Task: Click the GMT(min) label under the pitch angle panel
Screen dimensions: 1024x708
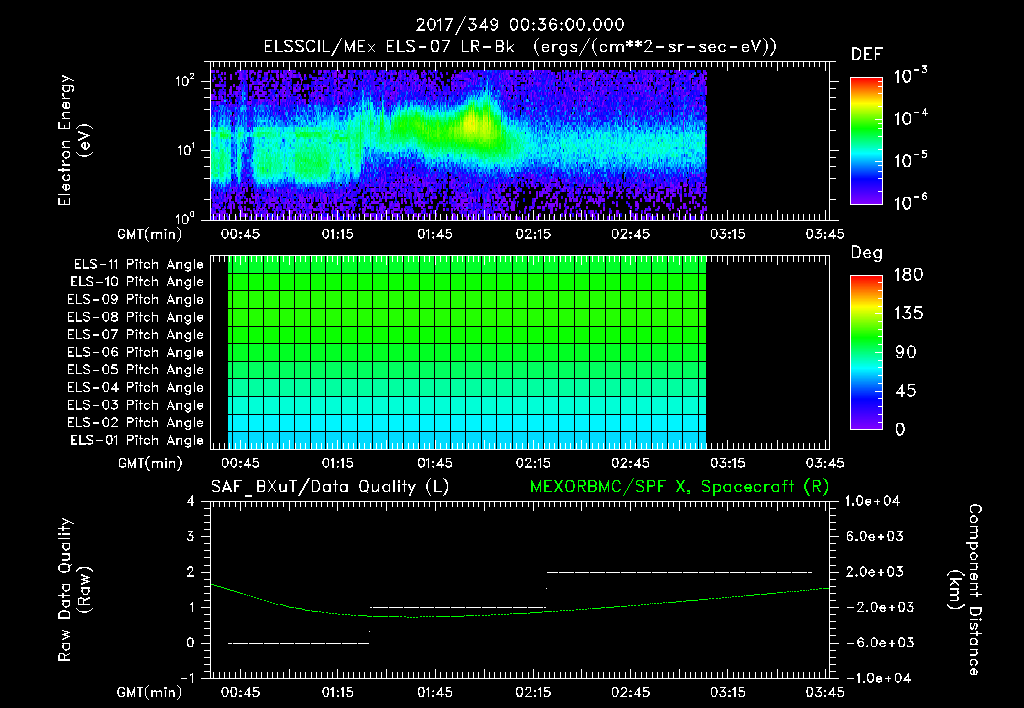Action: 150,463
